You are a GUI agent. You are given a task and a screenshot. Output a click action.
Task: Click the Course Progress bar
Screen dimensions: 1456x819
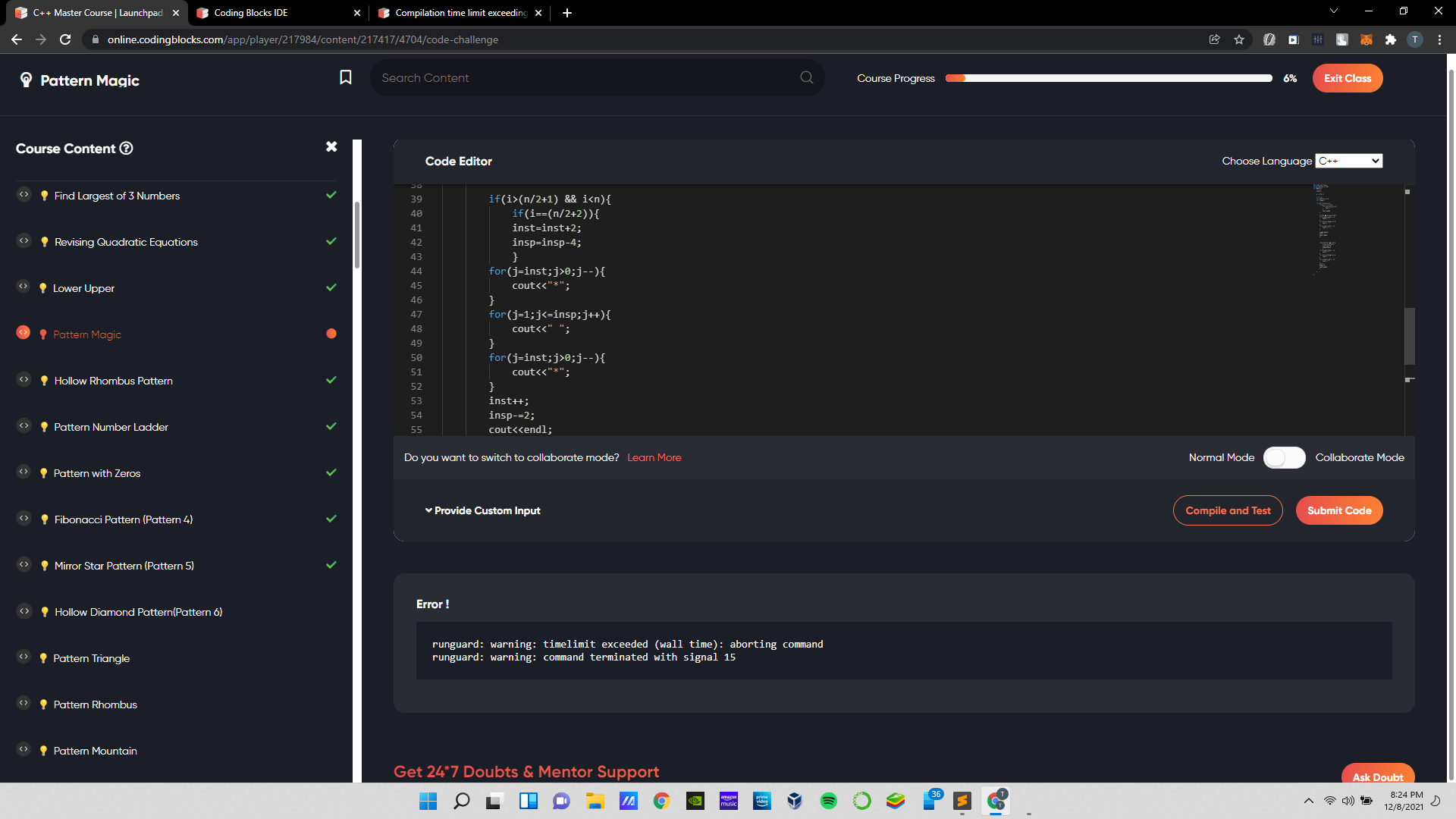point(1108,78)
